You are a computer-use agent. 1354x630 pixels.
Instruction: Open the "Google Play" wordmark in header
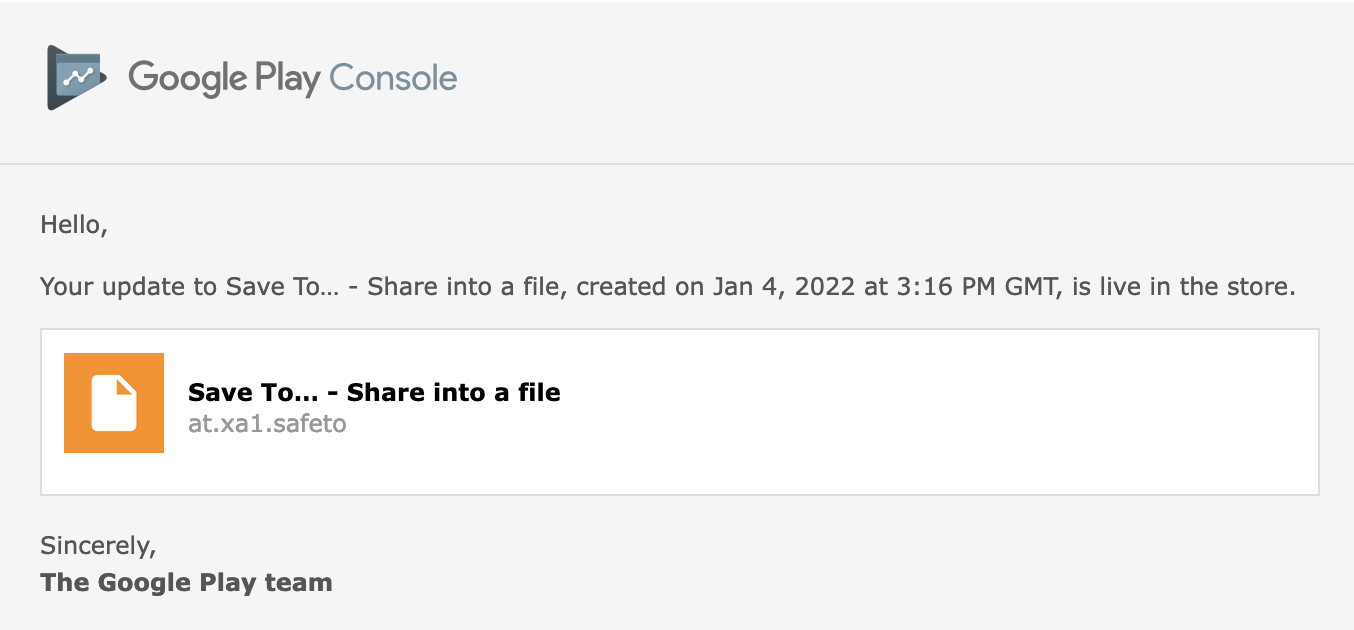[224, 78]
